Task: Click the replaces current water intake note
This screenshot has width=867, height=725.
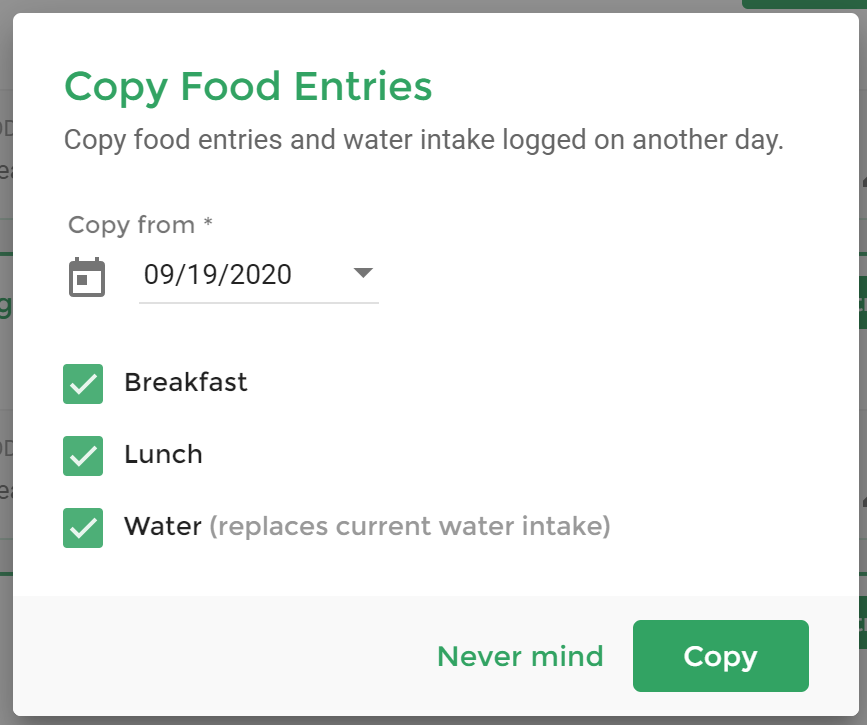Action: click(410, 526)
